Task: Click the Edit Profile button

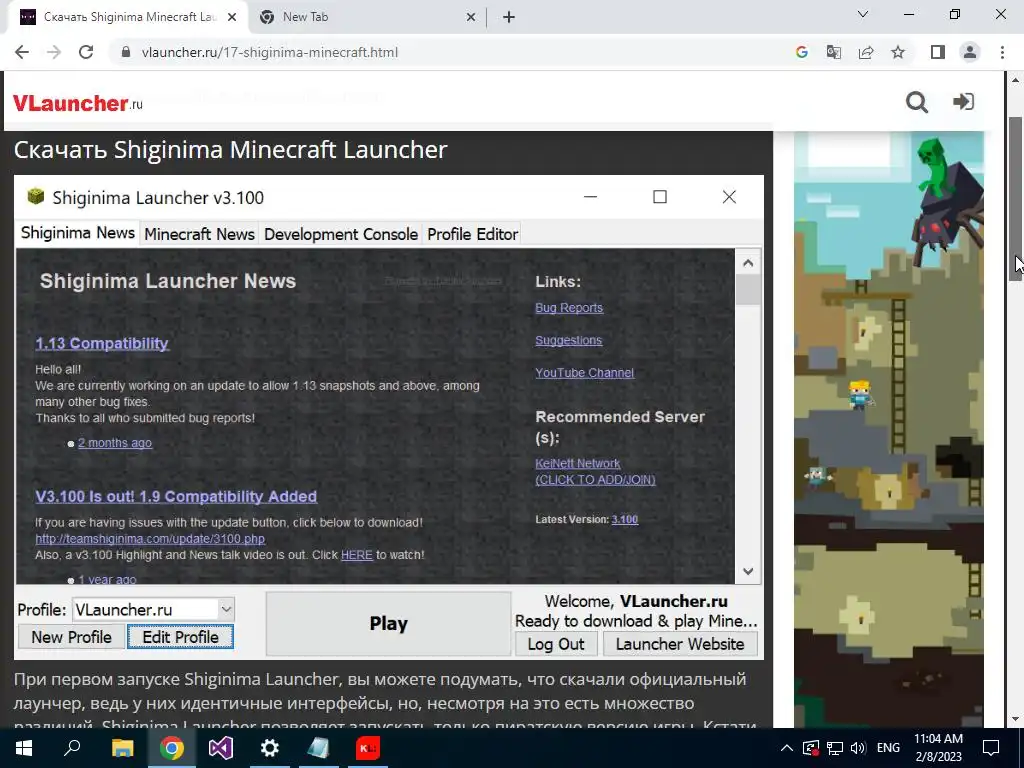Action: (180, 637)
